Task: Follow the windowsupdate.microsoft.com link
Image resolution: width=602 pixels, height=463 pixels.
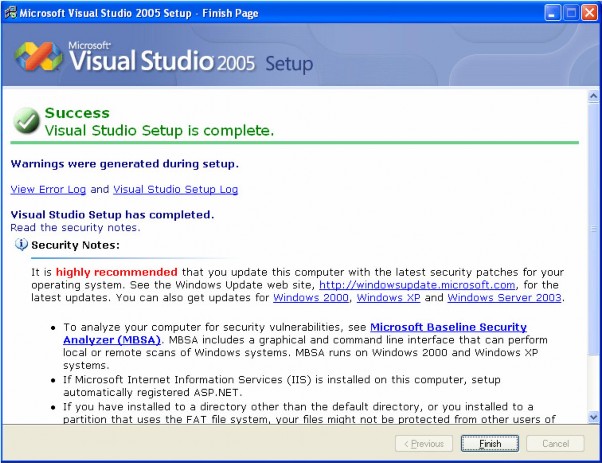Action: coord(417,285)
